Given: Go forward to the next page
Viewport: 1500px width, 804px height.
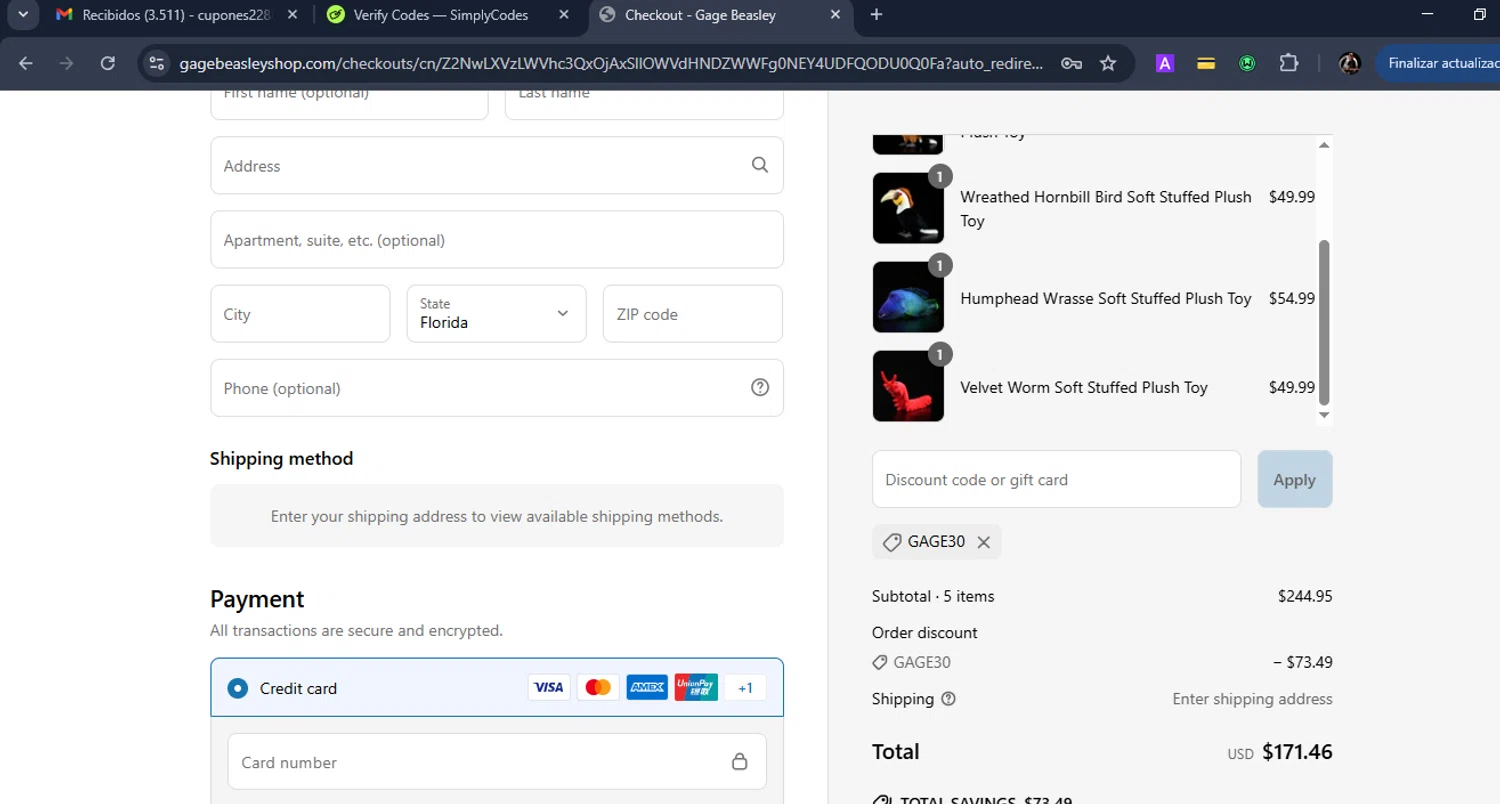Looking at the screenshot, I should tap(67, 63).
